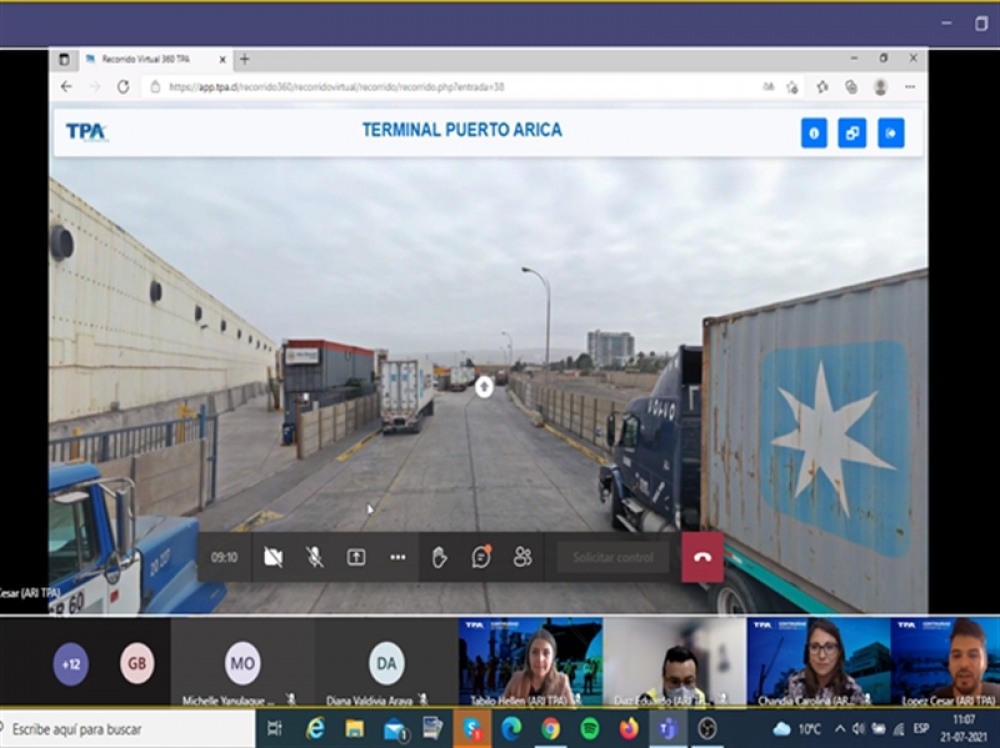This screenshot has height=748, width=1000.
Task: Select Tabilo Hellen's video tile
Action: click(x=531, y=662)
